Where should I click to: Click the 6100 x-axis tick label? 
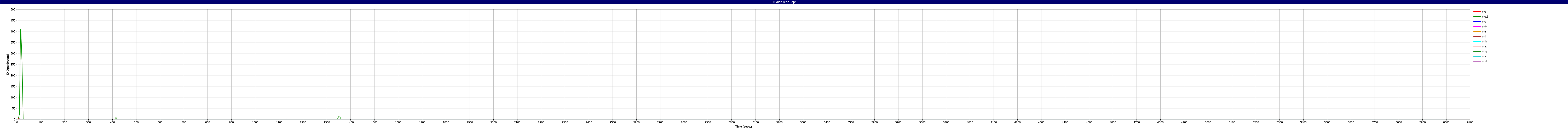[1470, 122]
